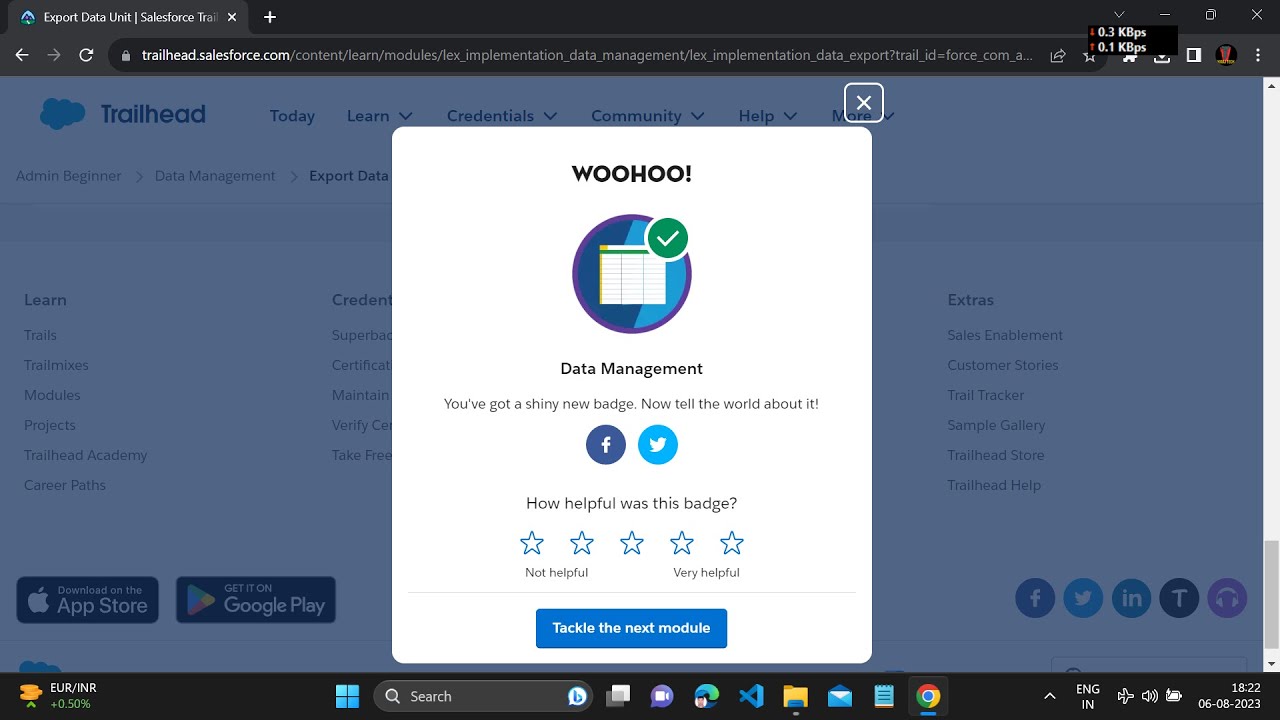The width and height of the screenshot is (1280, 720).
Task: Expand the Help dropdown menu
Action: click(x=768, y=116)
